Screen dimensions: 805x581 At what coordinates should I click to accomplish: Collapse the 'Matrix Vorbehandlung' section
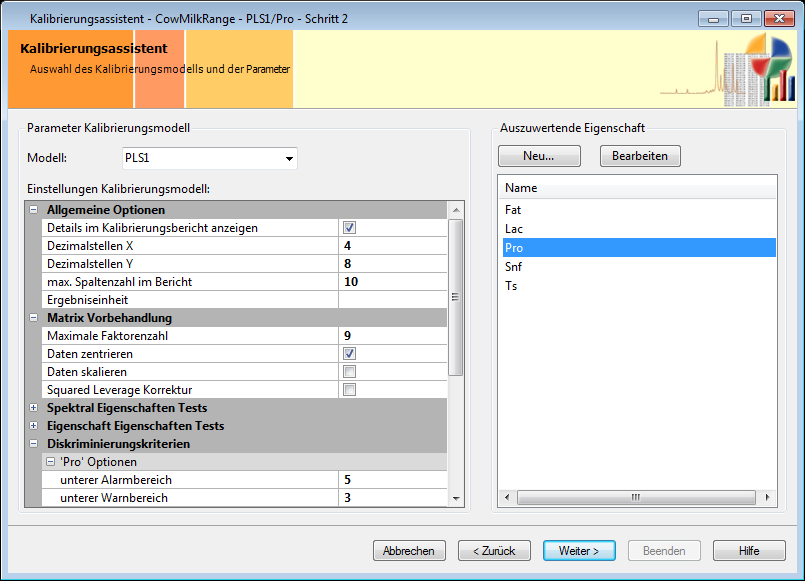click(34, 318)
